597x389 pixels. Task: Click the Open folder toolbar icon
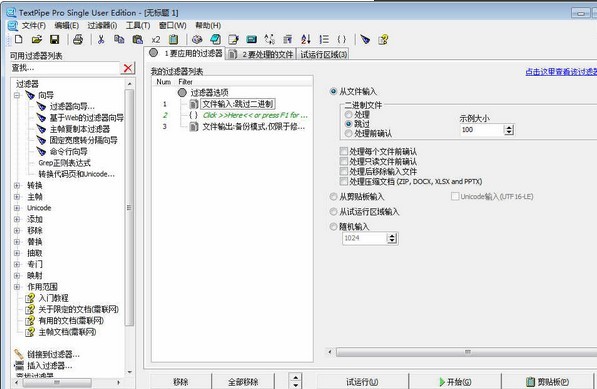pyautogui.click(x=37, y=39)
